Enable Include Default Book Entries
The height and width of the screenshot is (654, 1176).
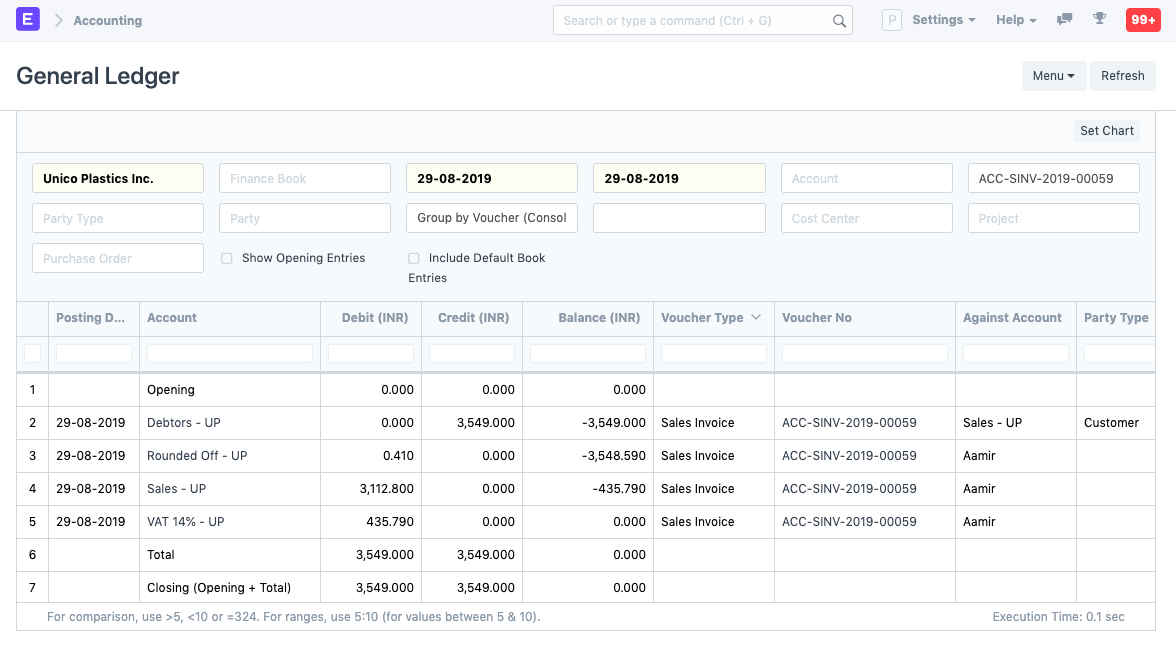[x=414, y=258]
